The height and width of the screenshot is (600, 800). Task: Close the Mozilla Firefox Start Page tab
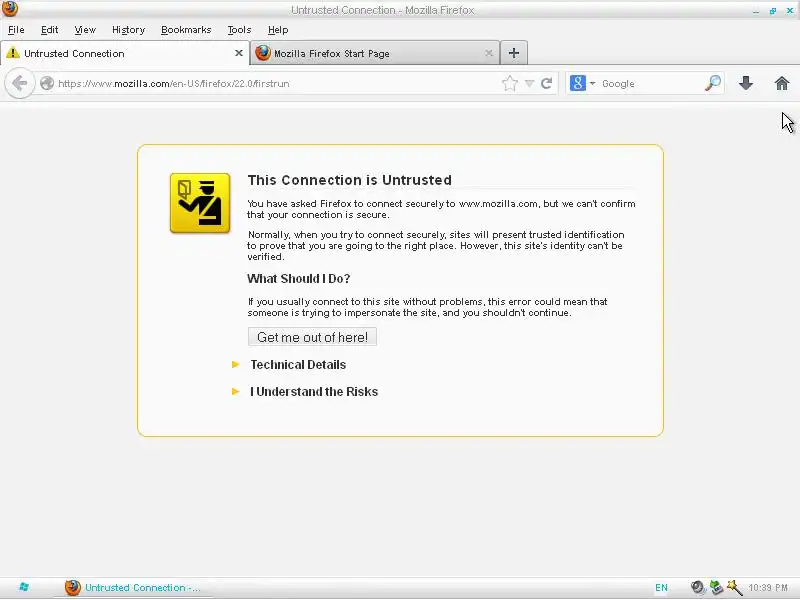point(489,53)
